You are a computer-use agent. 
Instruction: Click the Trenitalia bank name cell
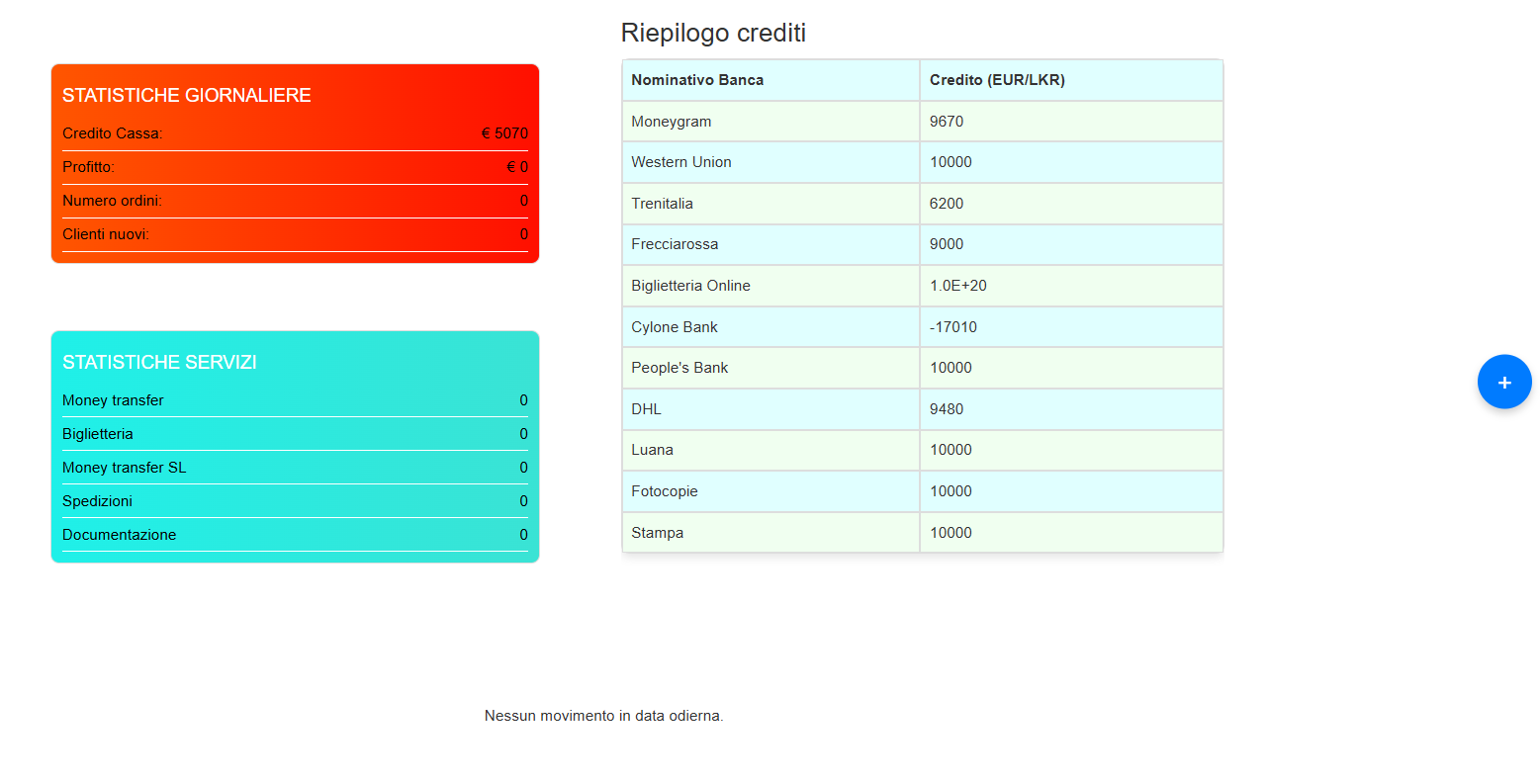click(663, 204)
